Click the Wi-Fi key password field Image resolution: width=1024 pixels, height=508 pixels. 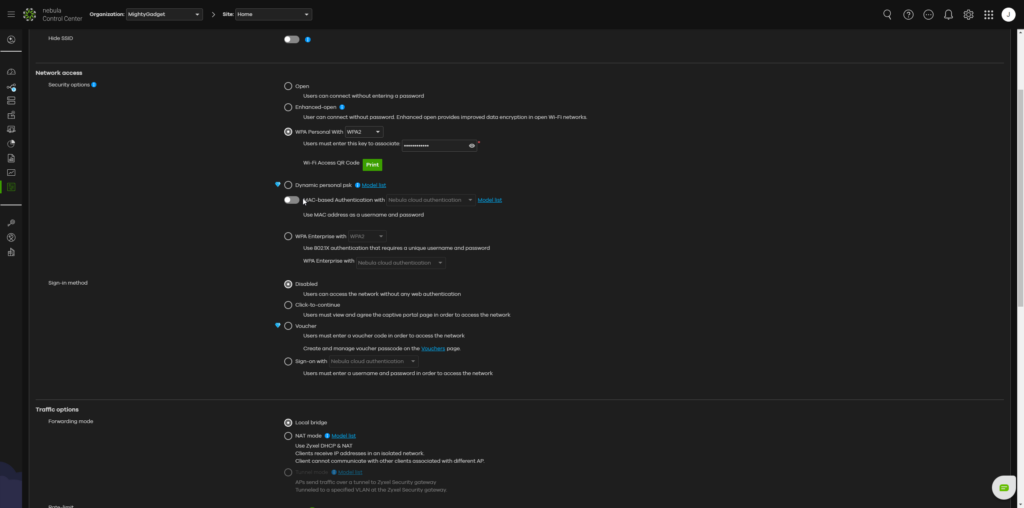tap(434, 146)
